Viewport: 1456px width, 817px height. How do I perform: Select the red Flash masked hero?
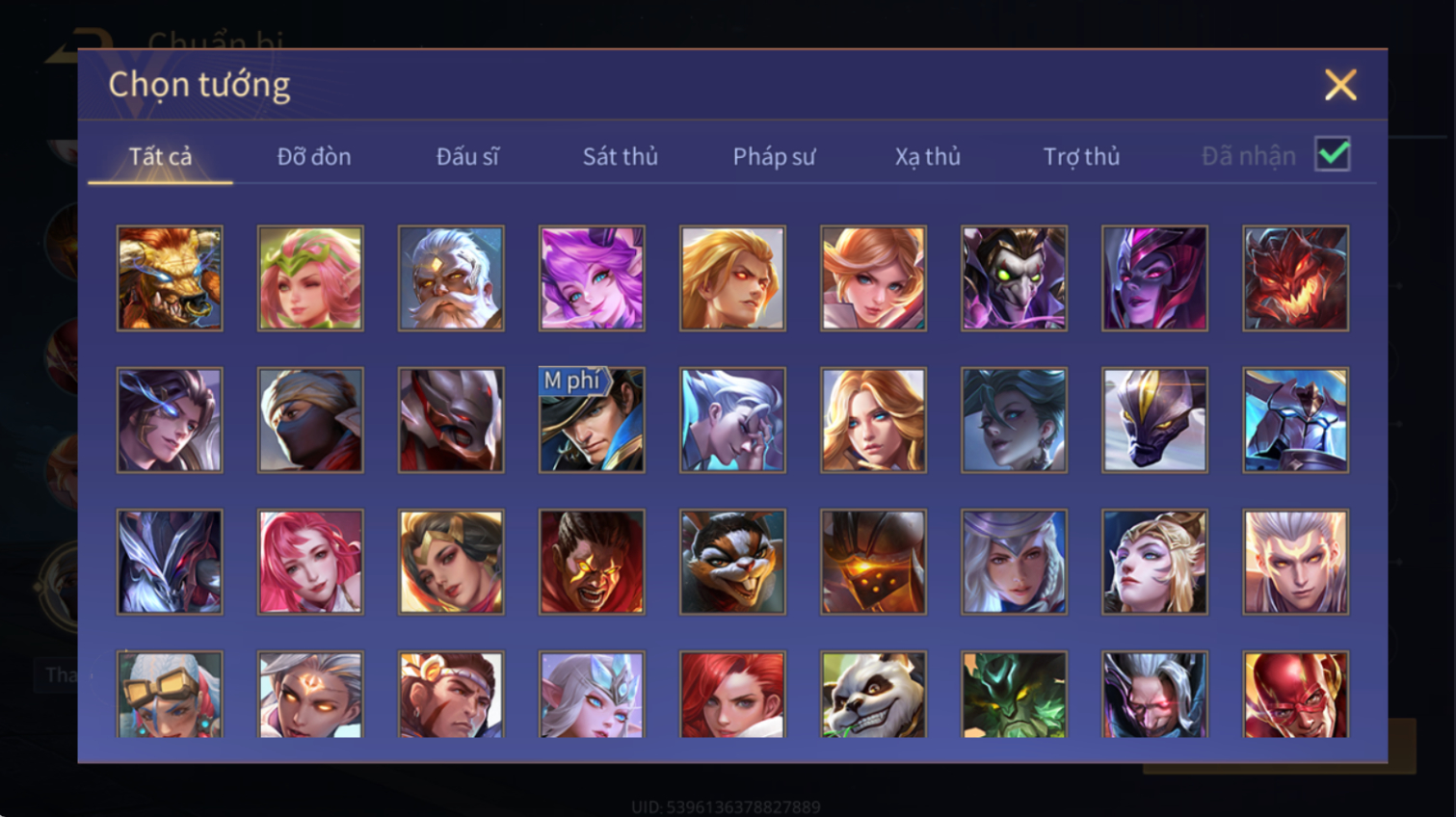click(x=1295, y=695)
